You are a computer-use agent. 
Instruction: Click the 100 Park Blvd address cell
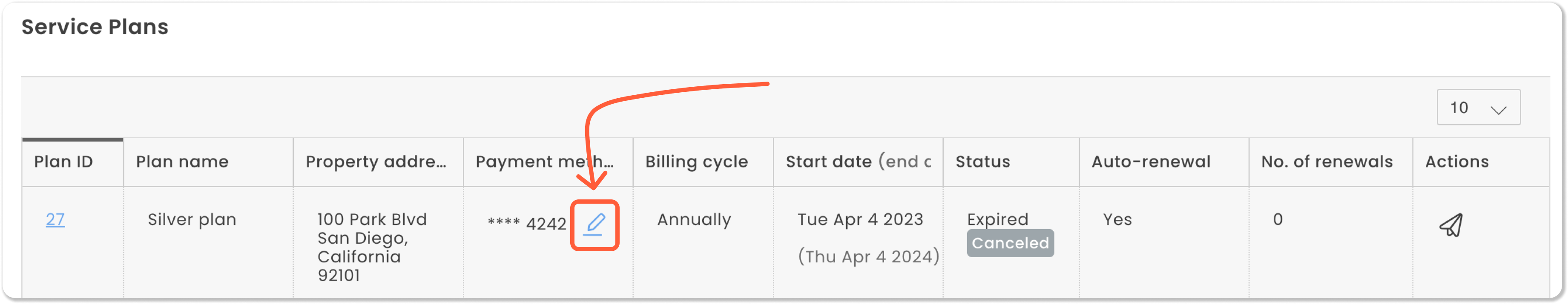click(x=372, y=247)
